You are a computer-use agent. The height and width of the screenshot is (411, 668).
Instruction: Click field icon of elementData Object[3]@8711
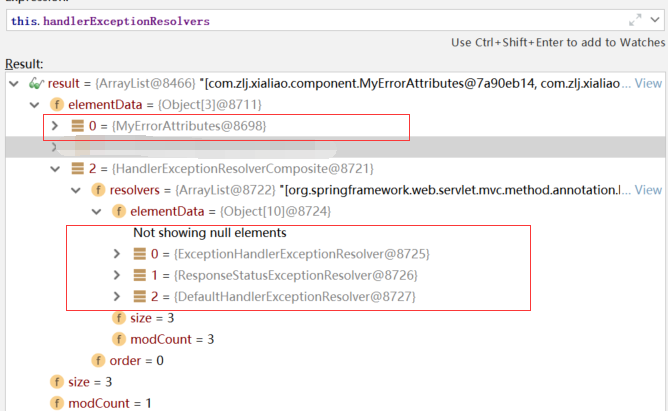pyautogui.click(x=57, y=104)
